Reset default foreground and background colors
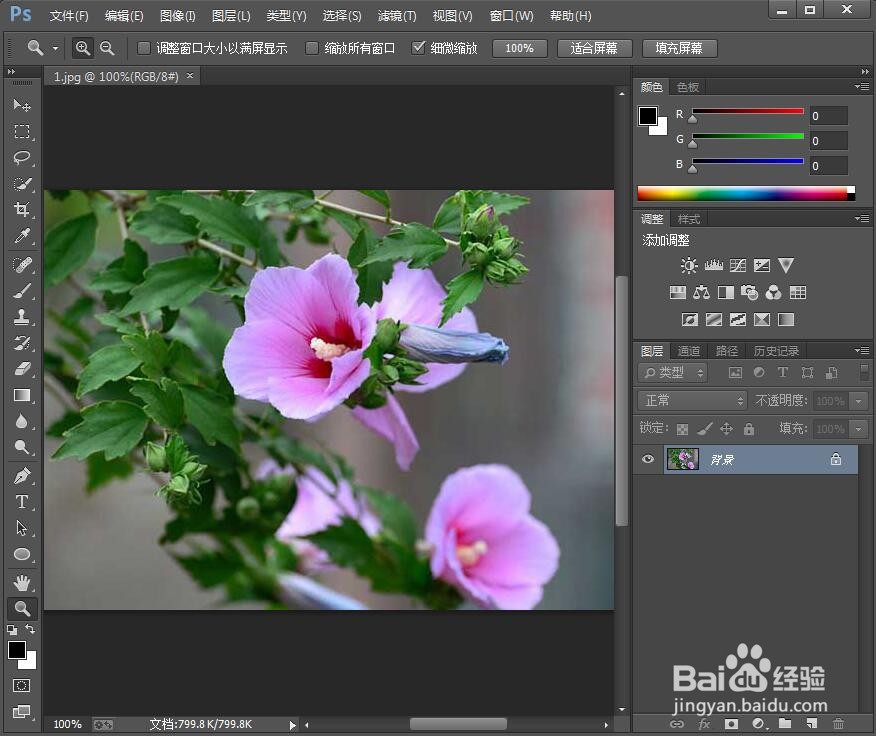 click(12, 630)
